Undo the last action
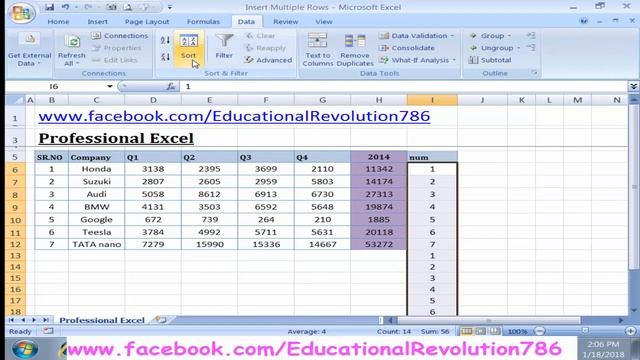This screenshot has height=360, width=640. pyautogui.click(x=65, y=7)
